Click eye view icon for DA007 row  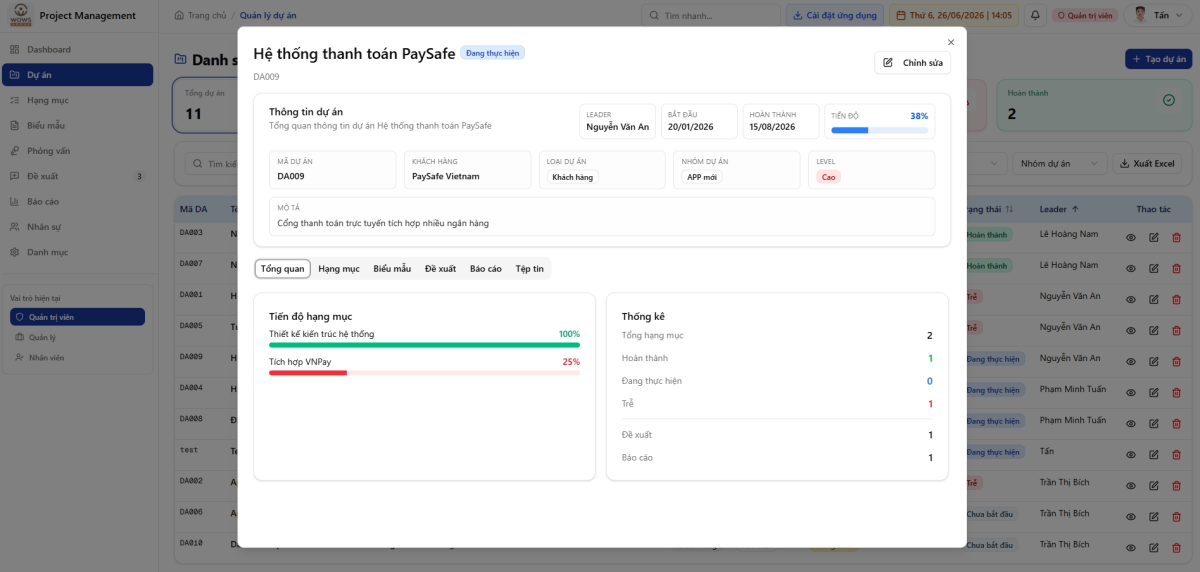point(1131,267)
